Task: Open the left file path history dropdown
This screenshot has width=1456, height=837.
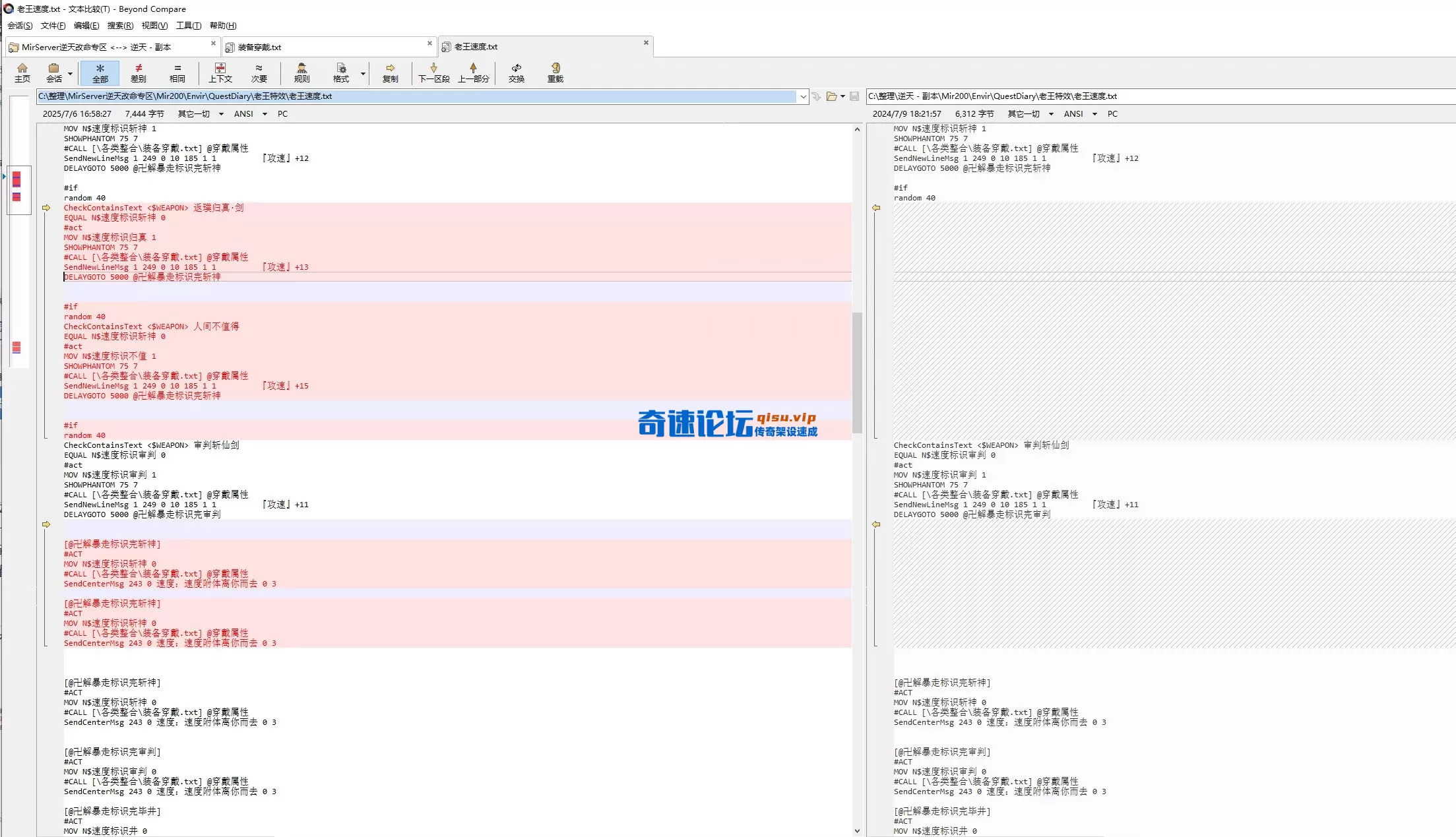Action: point(803,96)
